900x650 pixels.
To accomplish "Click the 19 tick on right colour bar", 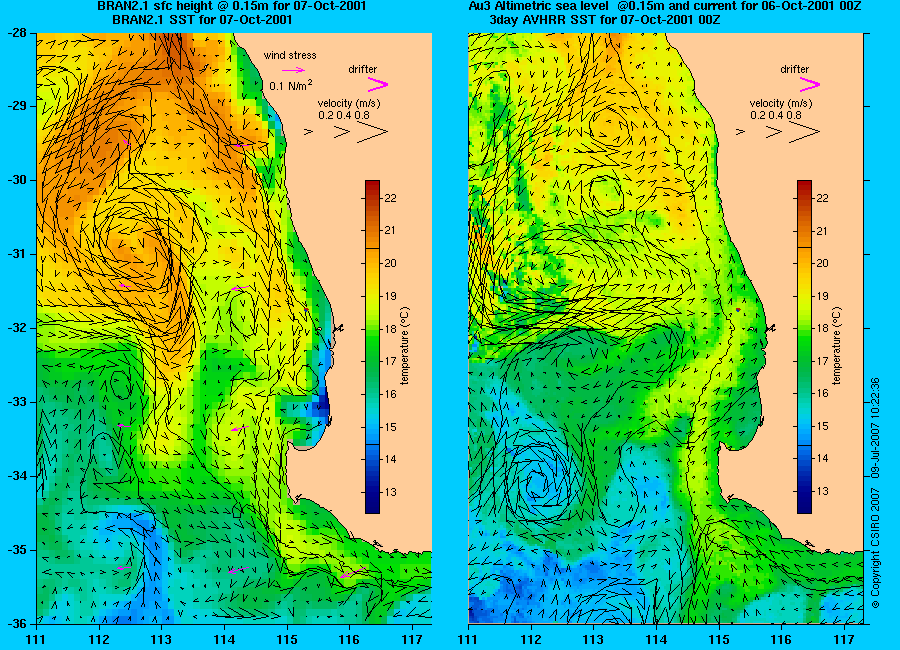I will tap(822, 296).
